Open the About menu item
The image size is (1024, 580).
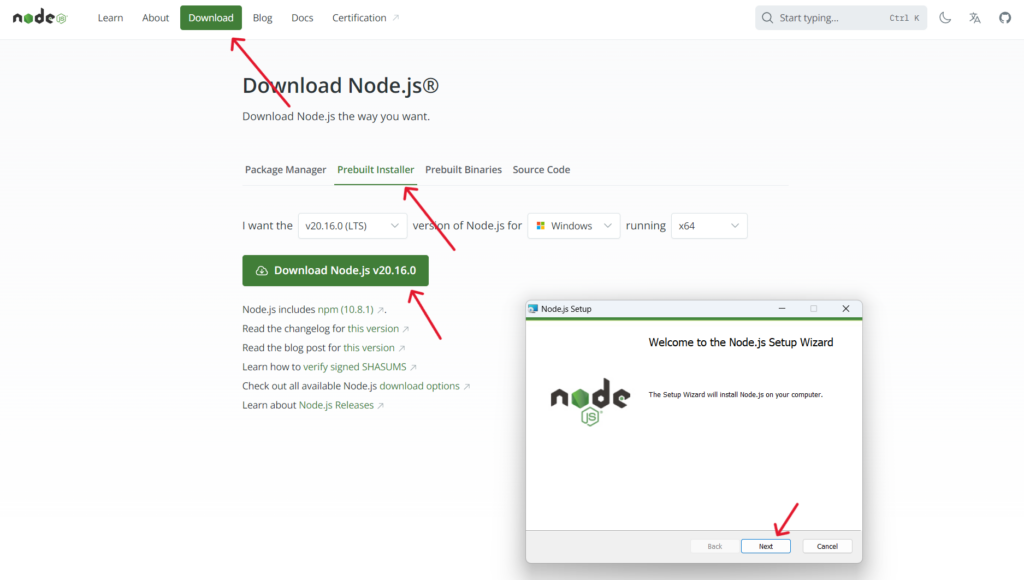pos(155,18)
